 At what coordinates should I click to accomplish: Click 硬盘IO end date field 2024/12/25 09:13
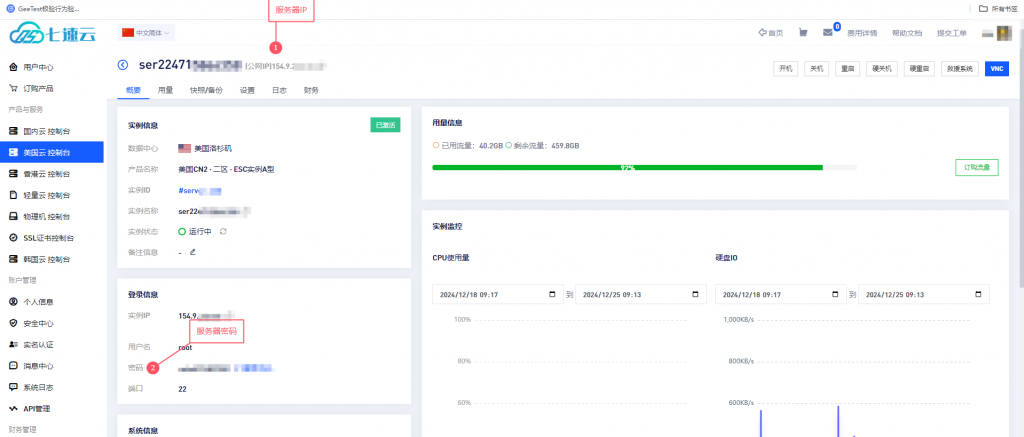point(923,294)
